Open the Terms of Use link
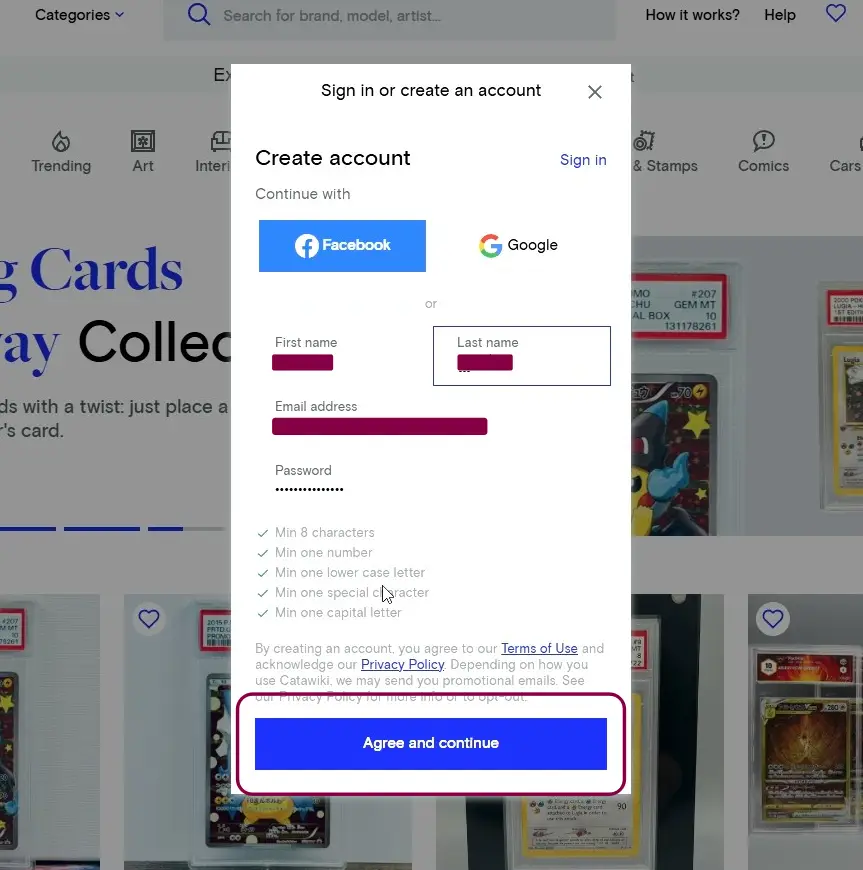863x870 pixels. coord(539,648)
